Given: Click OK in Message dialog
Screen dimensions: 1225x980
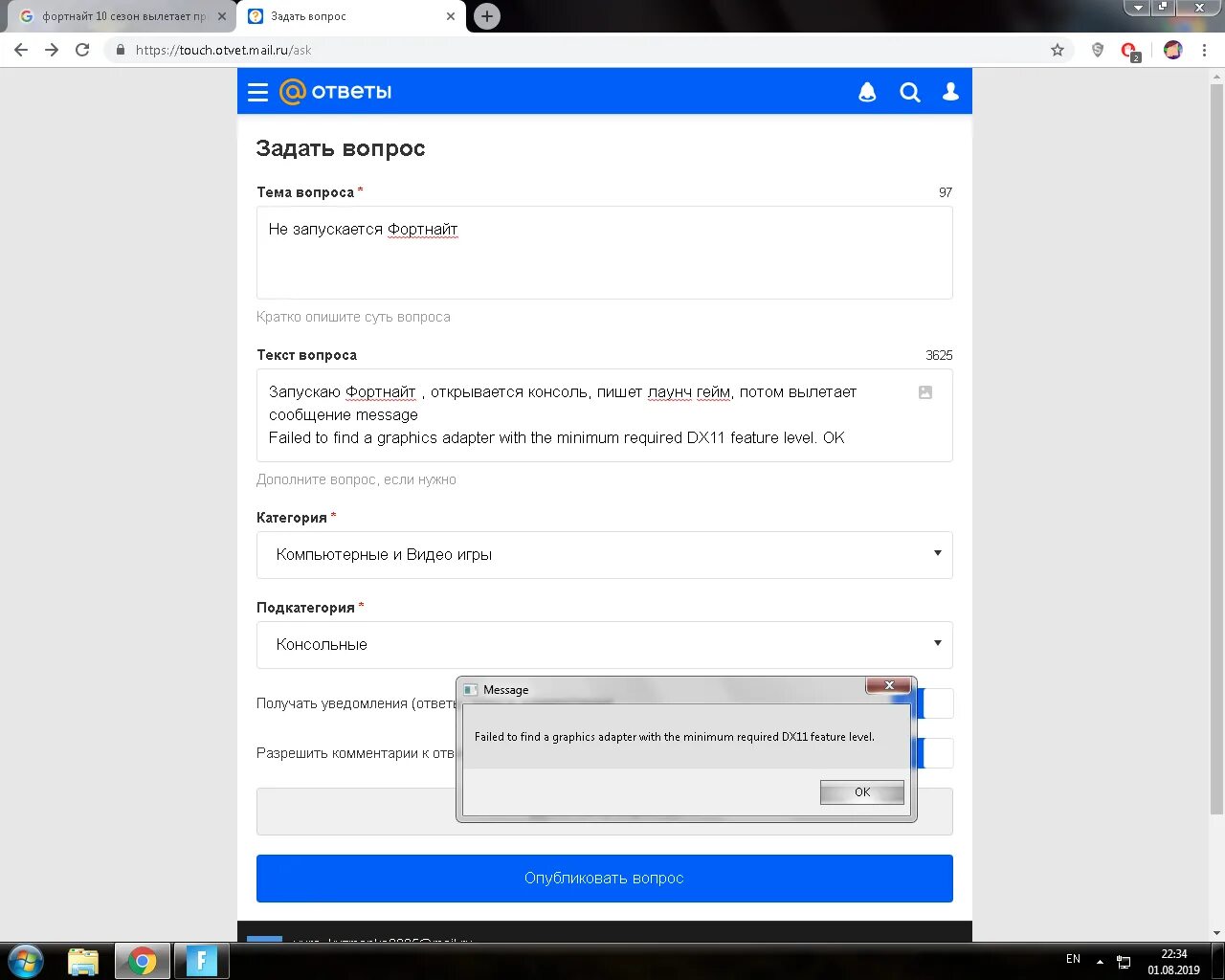Looking at the screenshot, I should tap(862, 792).
